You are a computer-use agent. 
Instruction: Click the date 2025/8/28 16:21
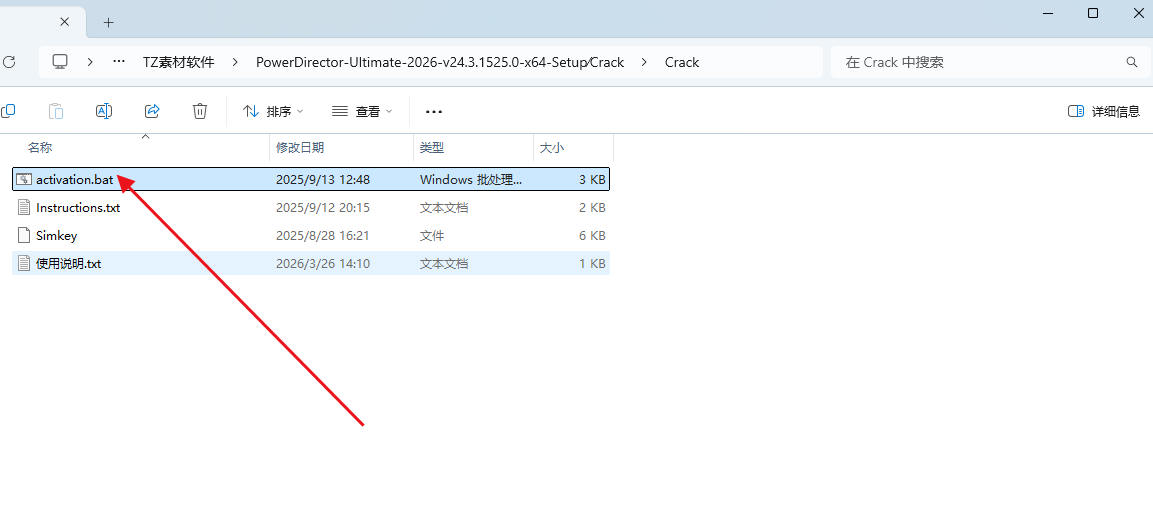pos(323,236)
